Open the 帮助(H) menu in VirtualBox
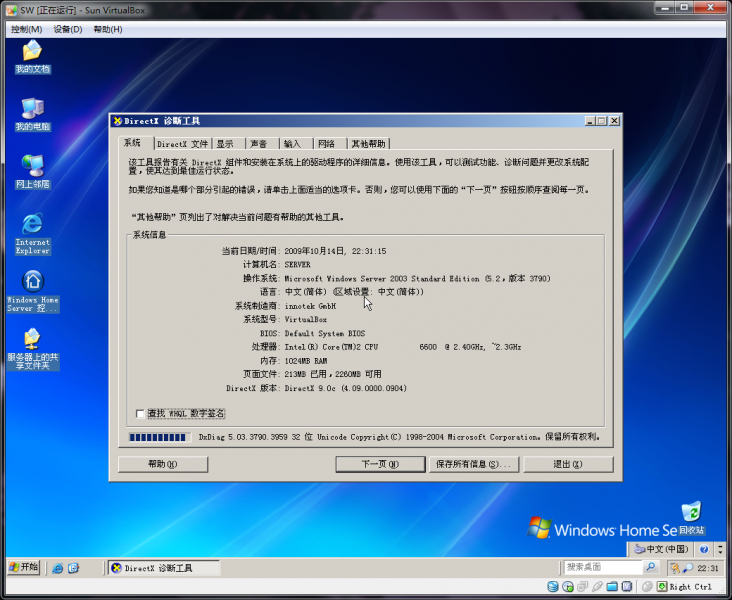This screenshot has height=600, width=732. coord(108,29)
